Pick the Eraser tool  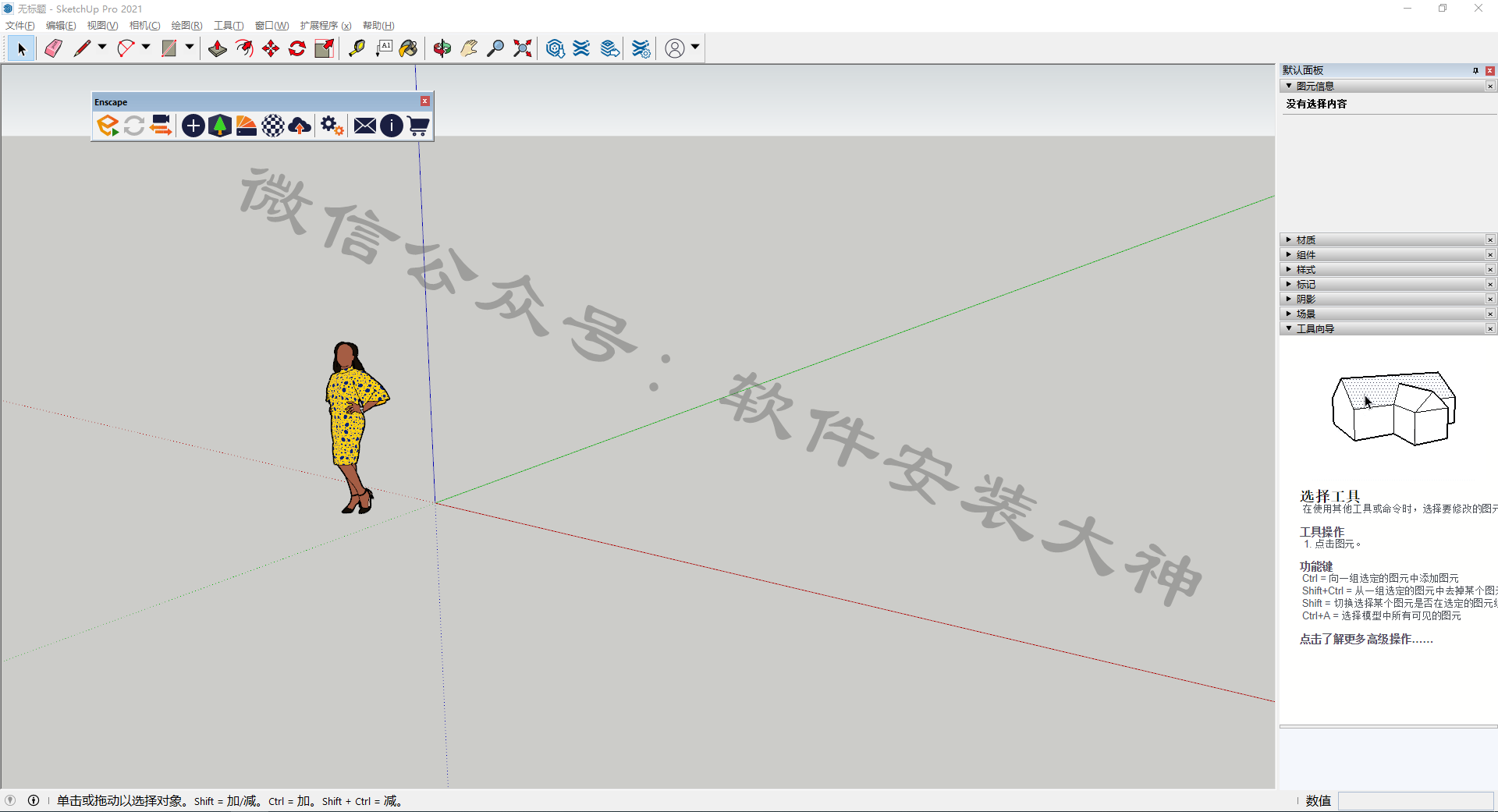pos(52,48)
